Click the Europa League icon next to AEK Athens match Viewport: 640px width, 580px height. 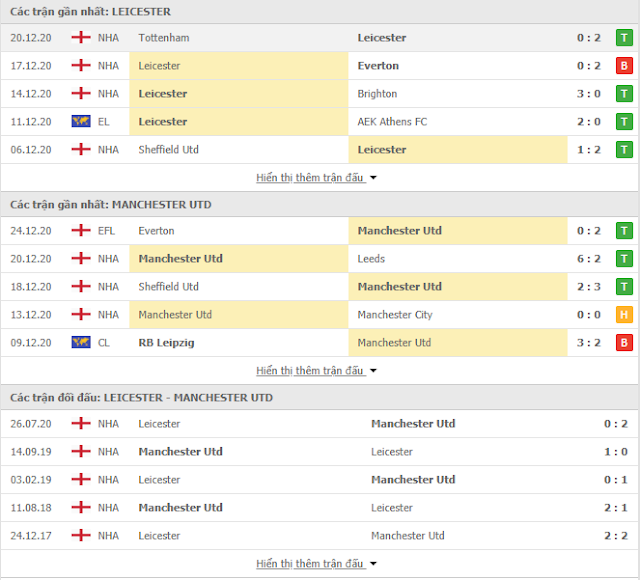point(81,122)
